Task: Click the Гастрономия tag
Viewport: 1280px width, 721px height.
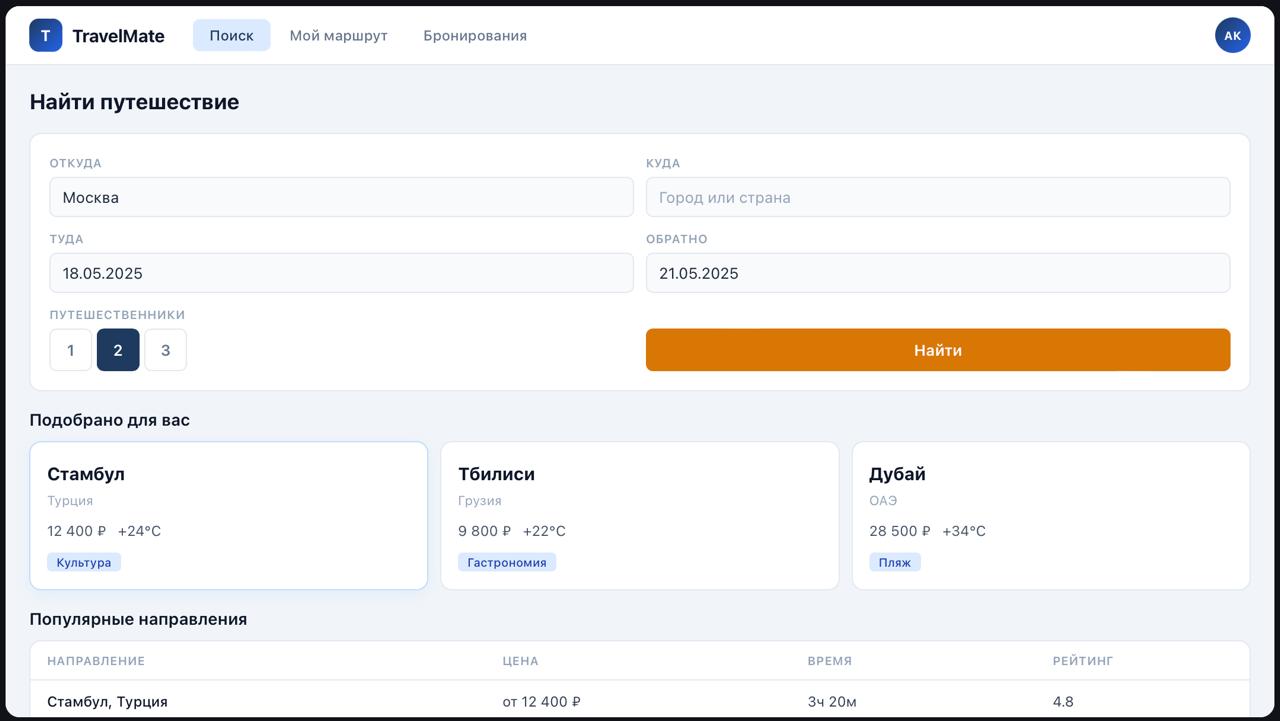Action: click(507, 563)
